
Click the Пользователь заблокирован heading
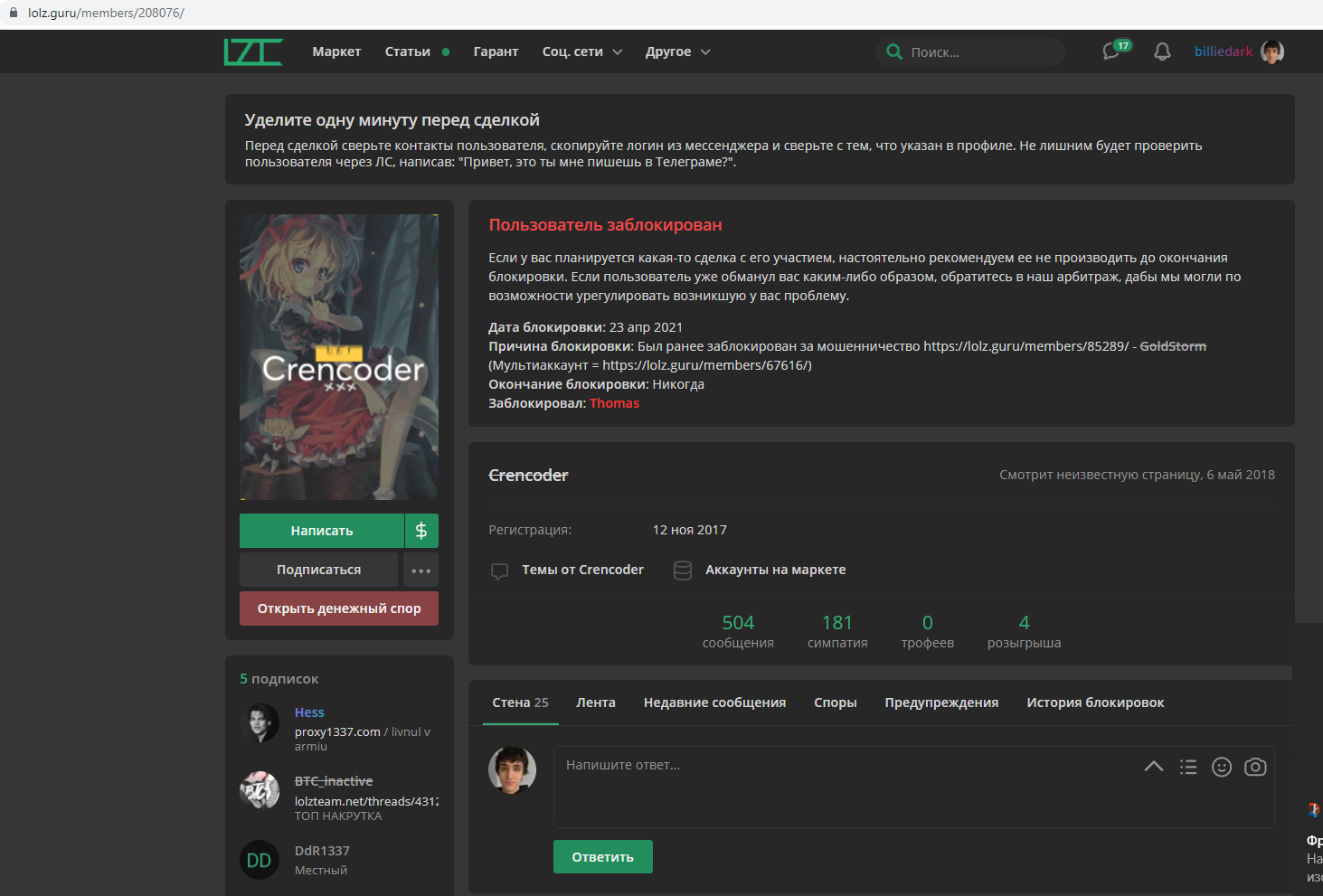coord(605,225)
